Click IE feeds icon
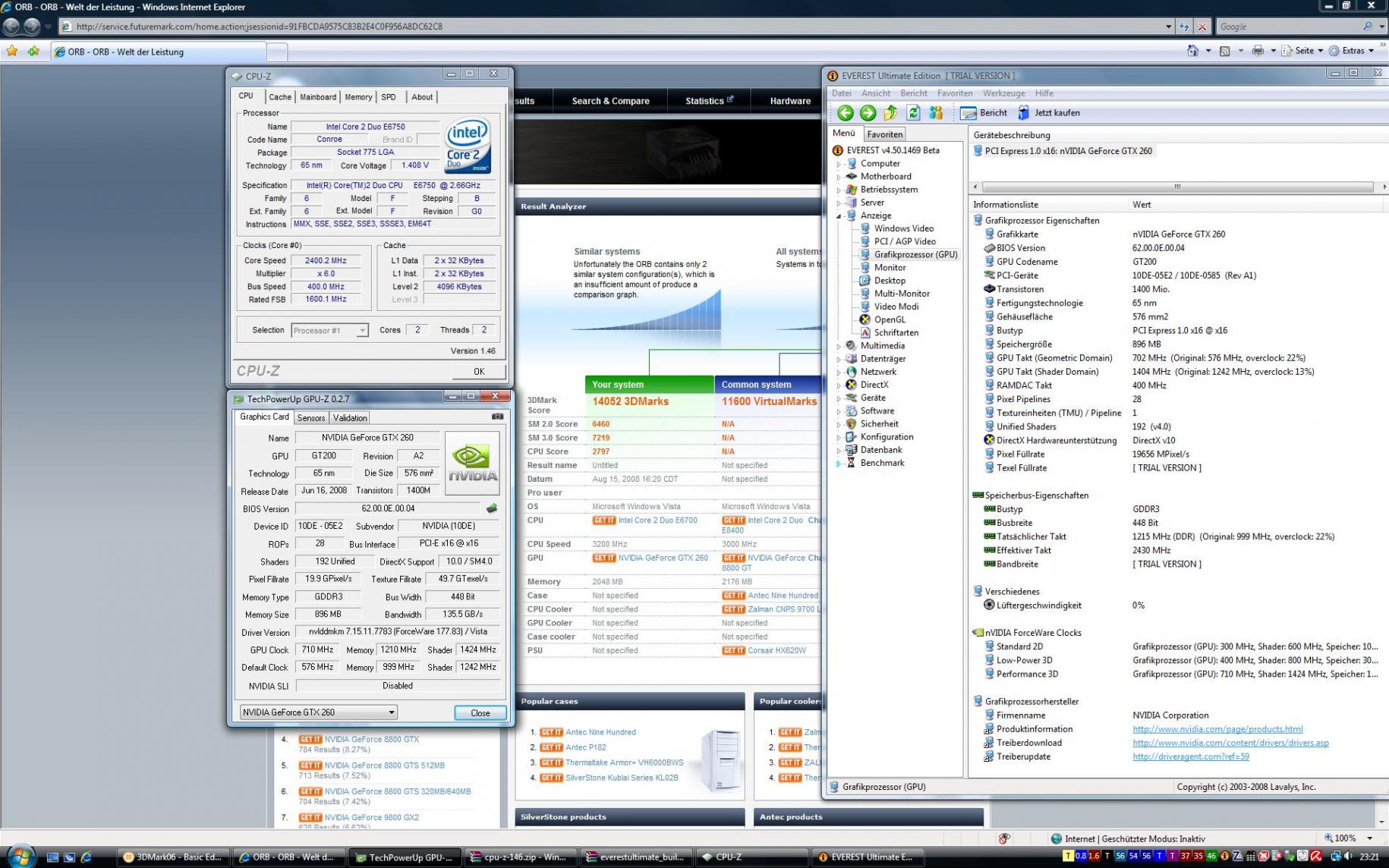 (1224, 51)
